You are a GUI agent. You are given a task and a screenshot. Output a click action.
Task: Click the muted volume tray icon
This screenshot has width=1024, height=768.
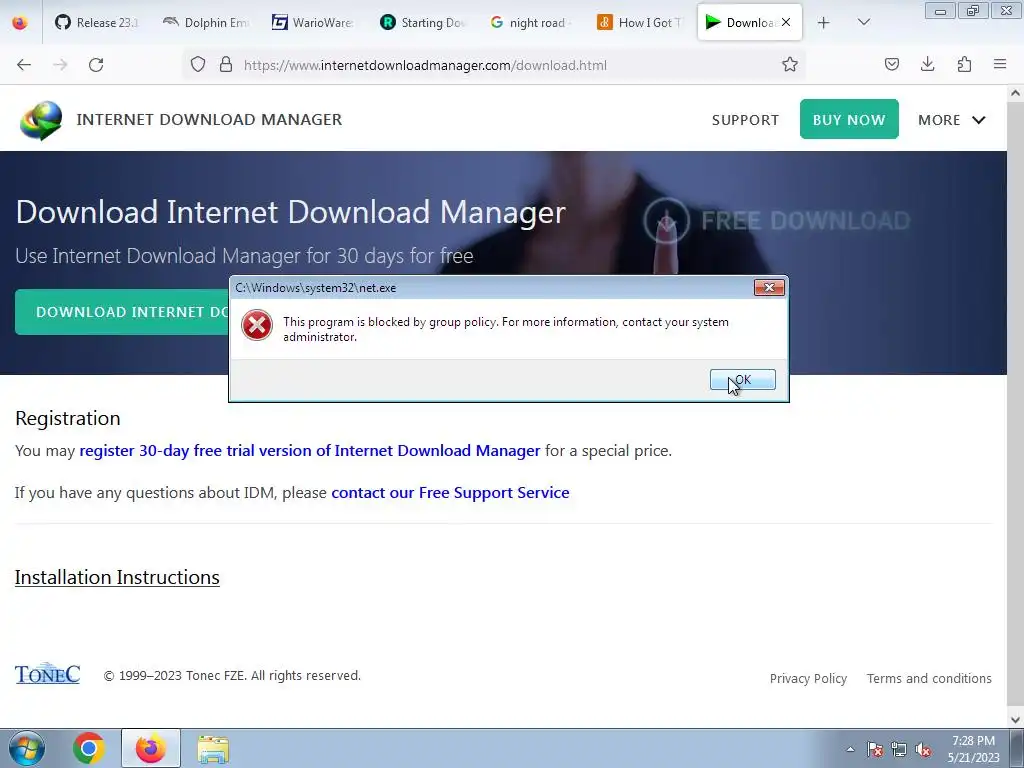(x=923, y=750)
